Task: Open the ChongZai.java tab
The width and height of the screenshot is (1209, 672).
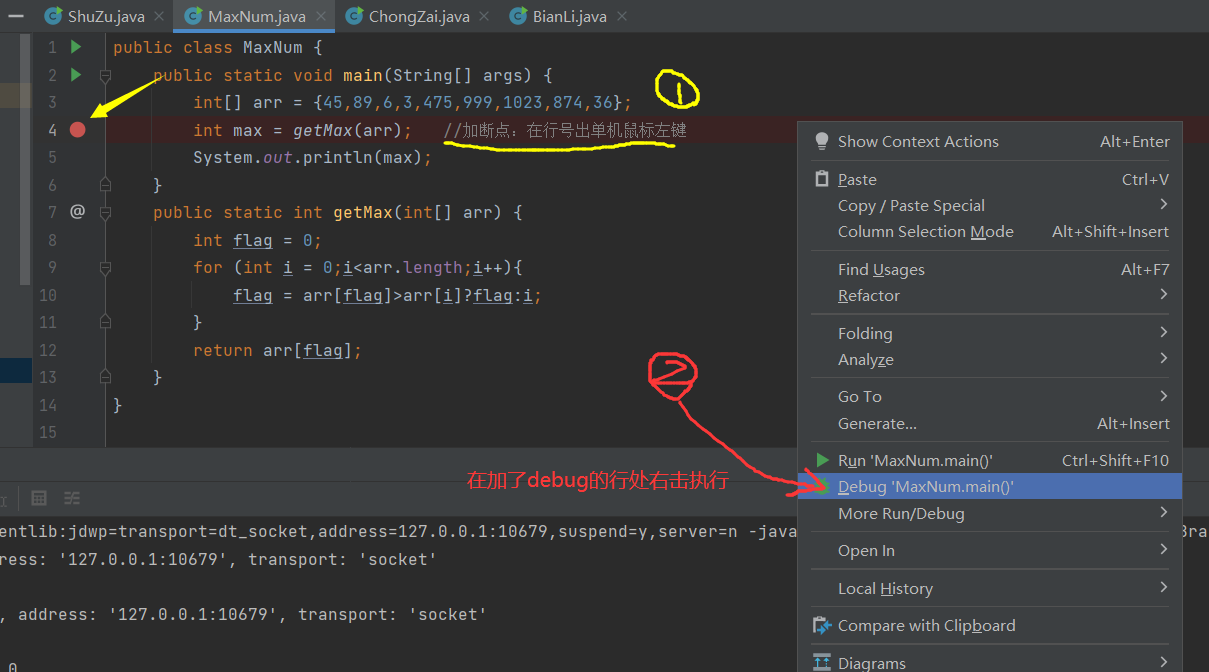Action: click(x=419, y=16)
